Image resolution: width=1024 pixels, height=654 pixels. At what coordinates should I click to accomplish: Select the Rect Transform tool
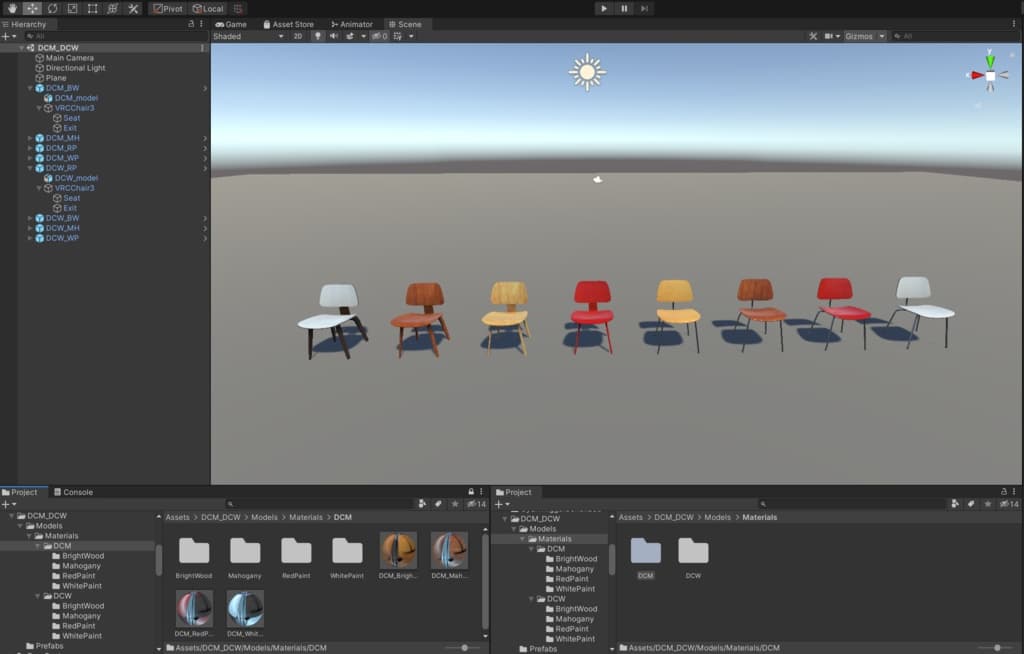tap(93, 8)
